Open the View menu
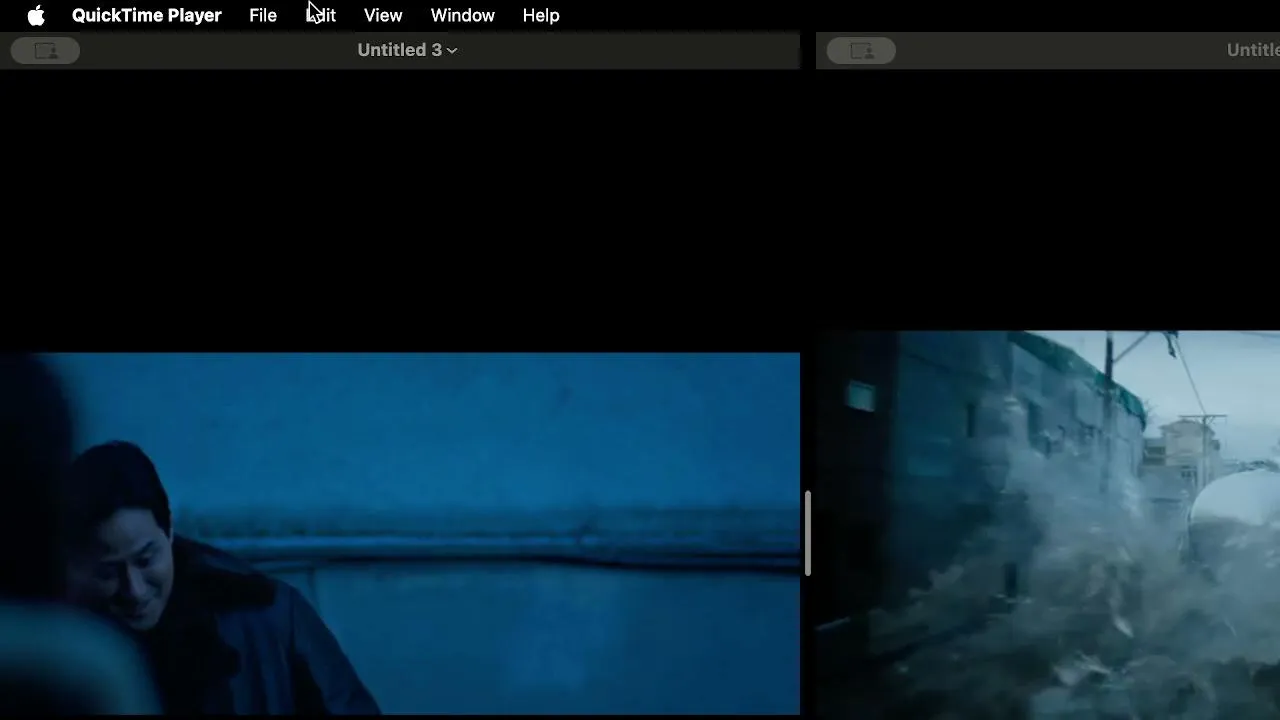This screenshot has height=720, width=1280. [x=383, y=16]
